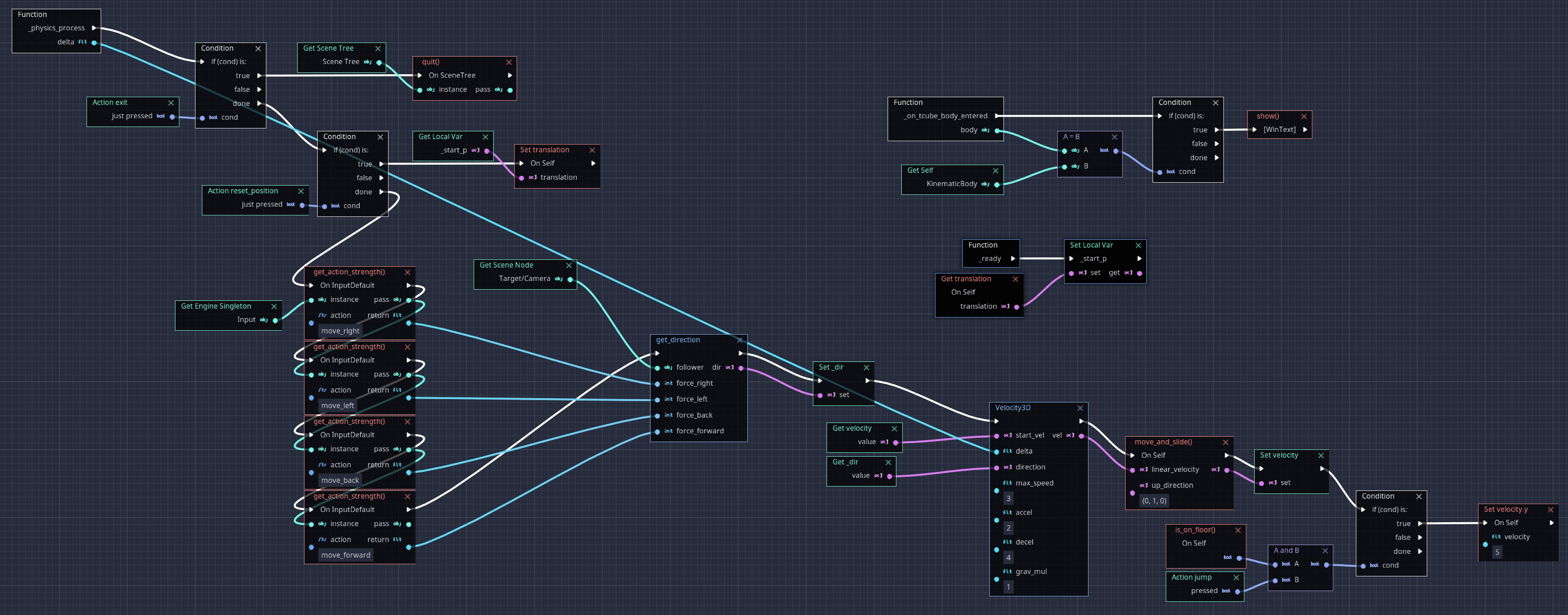This screenshot has width=1568, height=615.
Task: Click the delta output port of _physics_process
Action: pos(94,42)
